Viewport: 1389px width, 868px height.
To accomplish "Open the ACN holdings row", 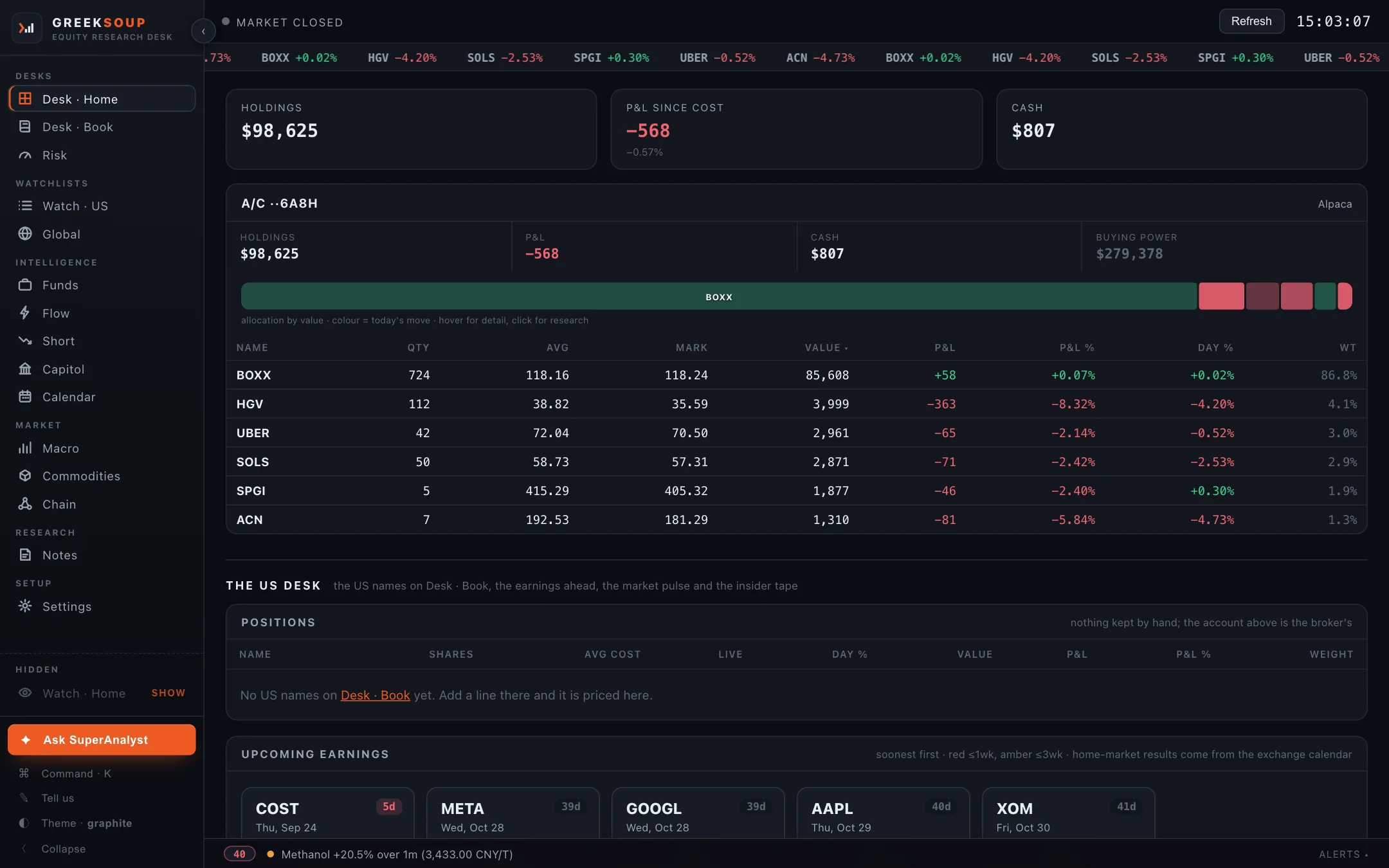I will click(796, 520).
